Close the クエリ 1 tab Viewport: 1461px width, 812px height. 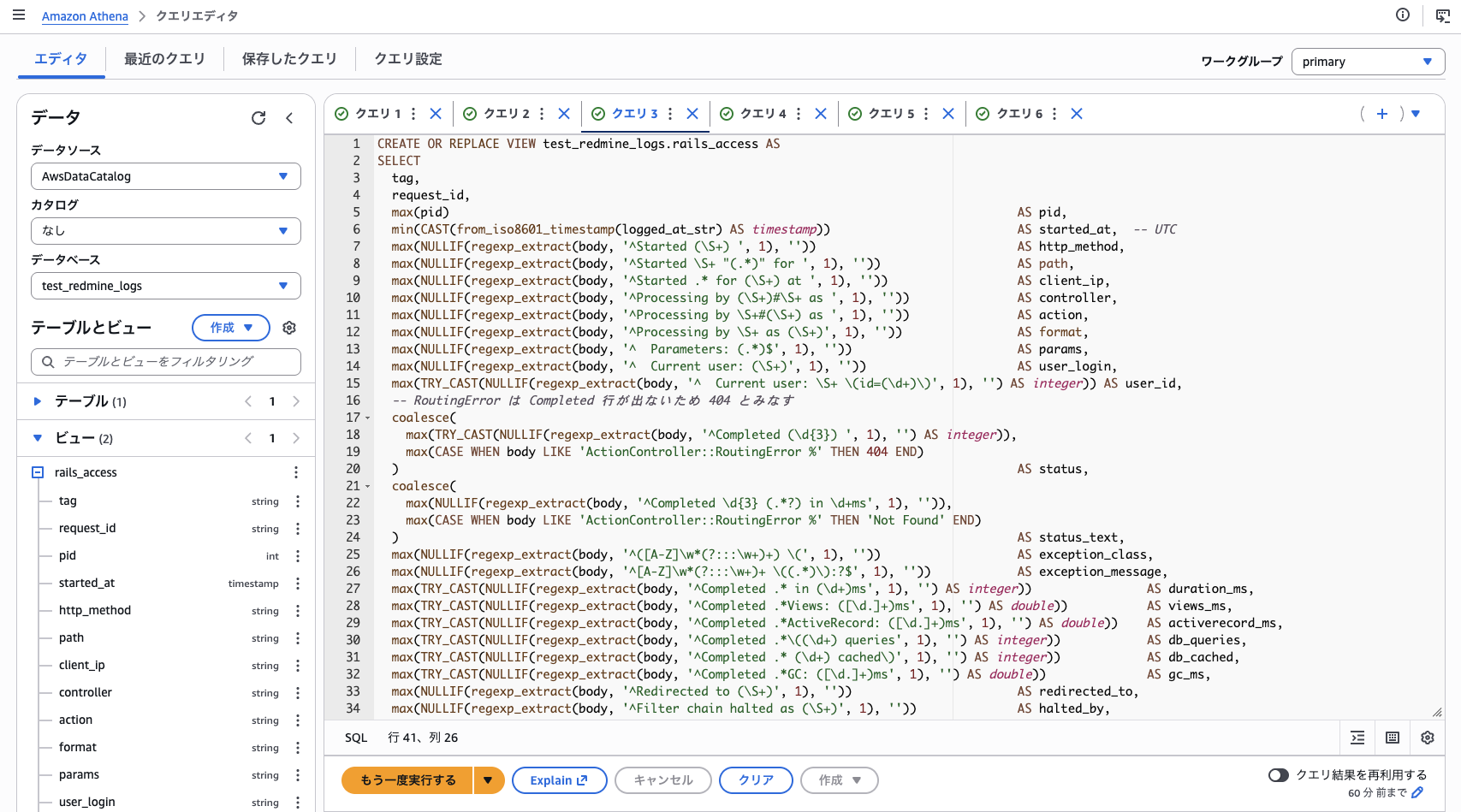point(436,114)
